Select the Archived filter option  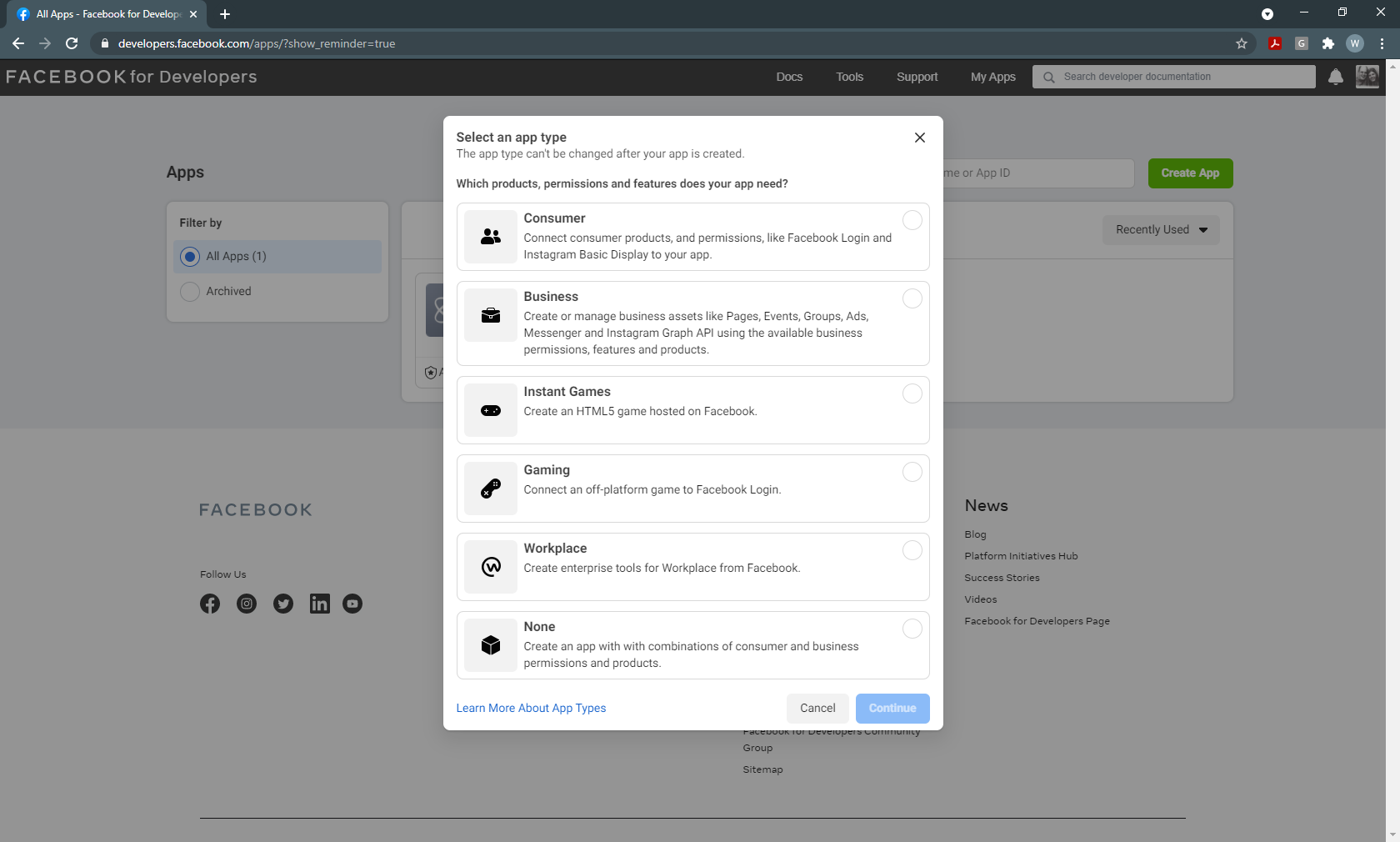coord(189,291)
